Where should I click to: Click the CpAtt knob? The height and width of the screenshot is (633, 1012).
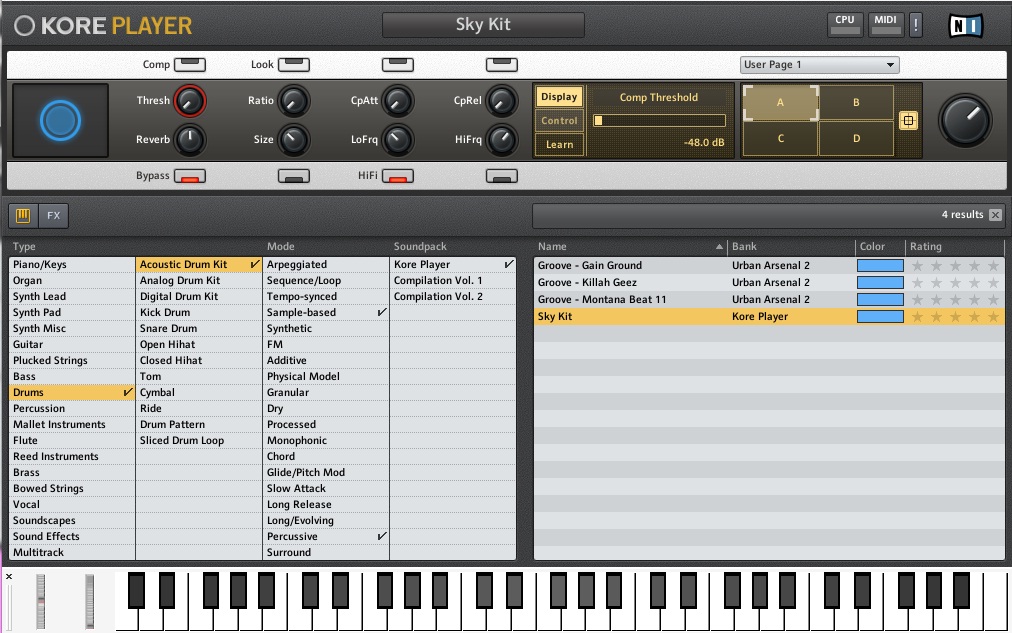tap(398, 101)
